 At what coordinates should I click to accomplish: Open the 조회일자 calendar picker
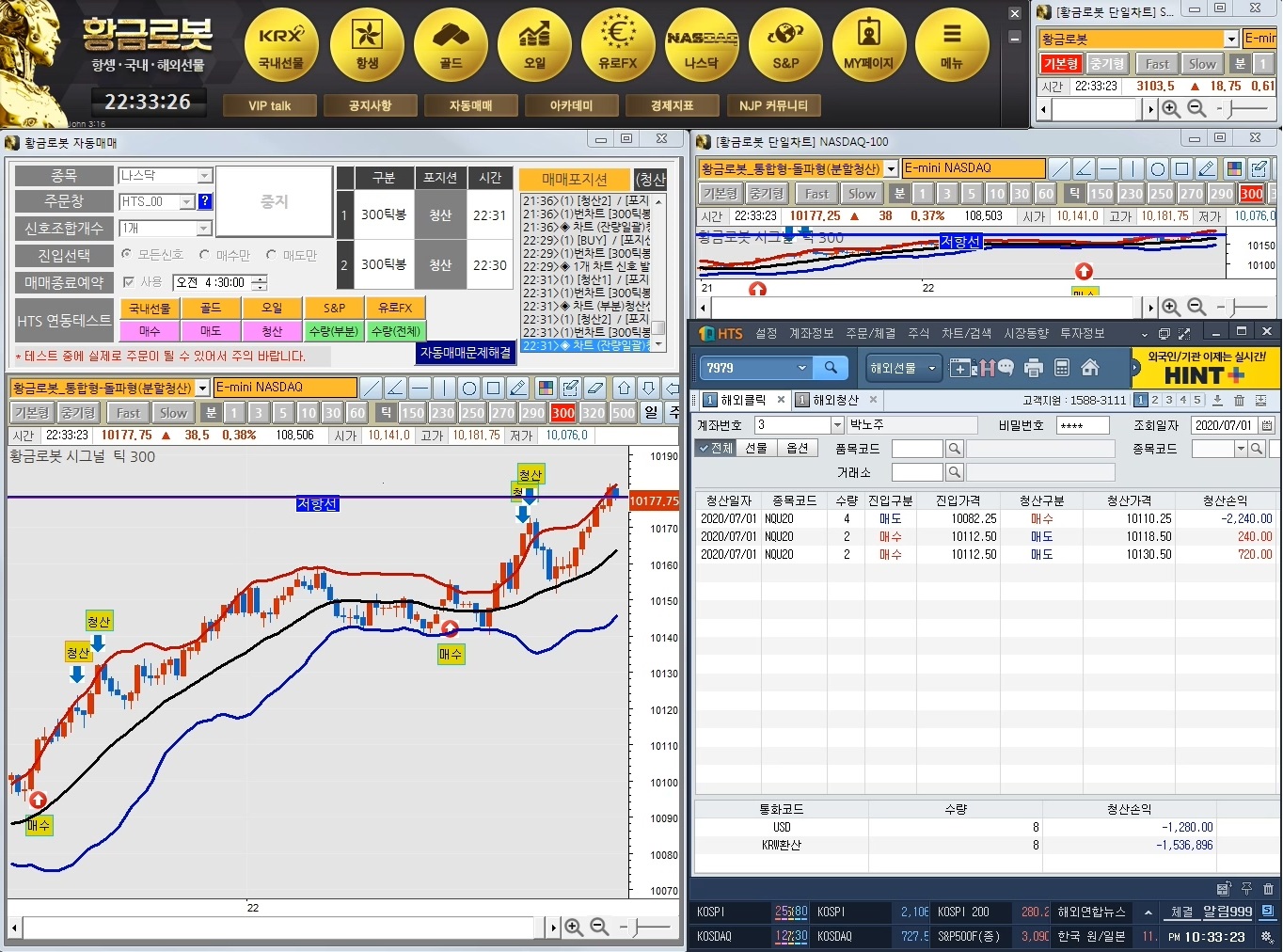pyautogui.click(x=1267, y=425)
